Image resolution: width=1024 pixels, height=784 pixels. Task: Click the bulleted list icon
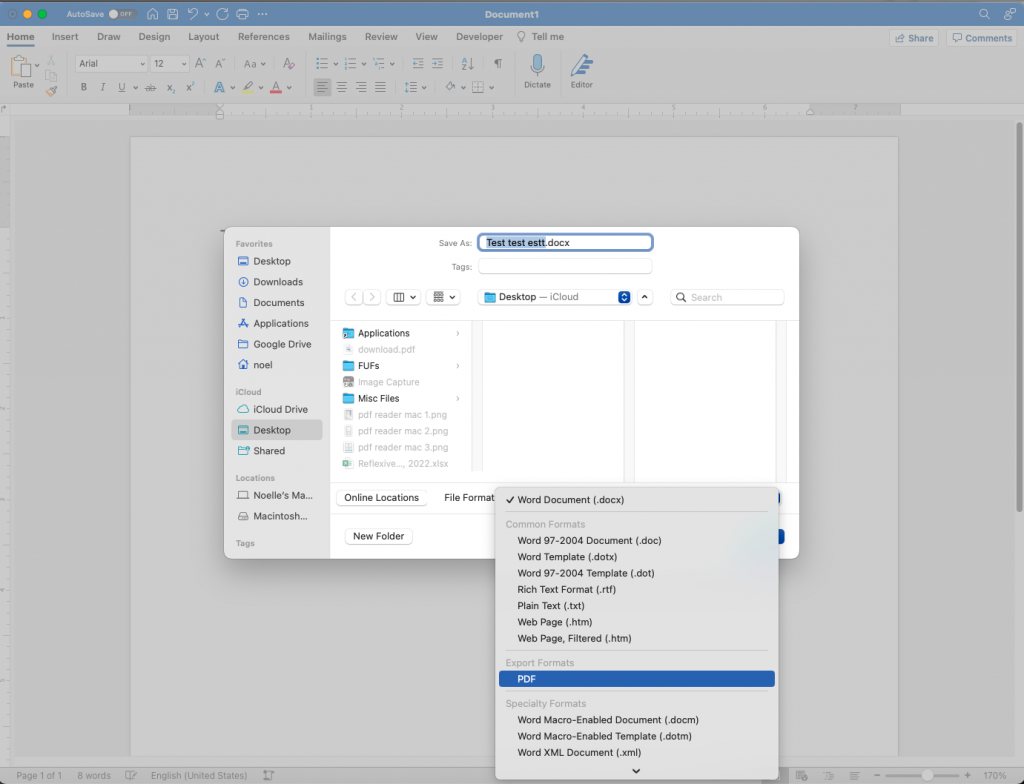322,63
